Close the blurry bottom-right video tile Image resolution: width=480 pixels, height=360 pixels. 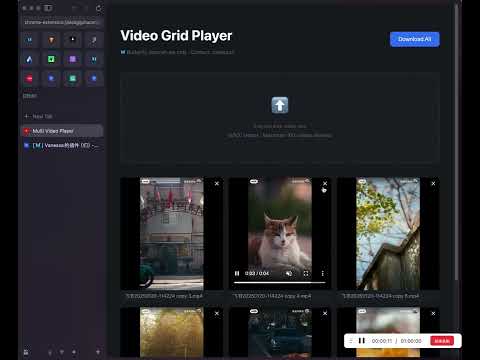point(433,313)
